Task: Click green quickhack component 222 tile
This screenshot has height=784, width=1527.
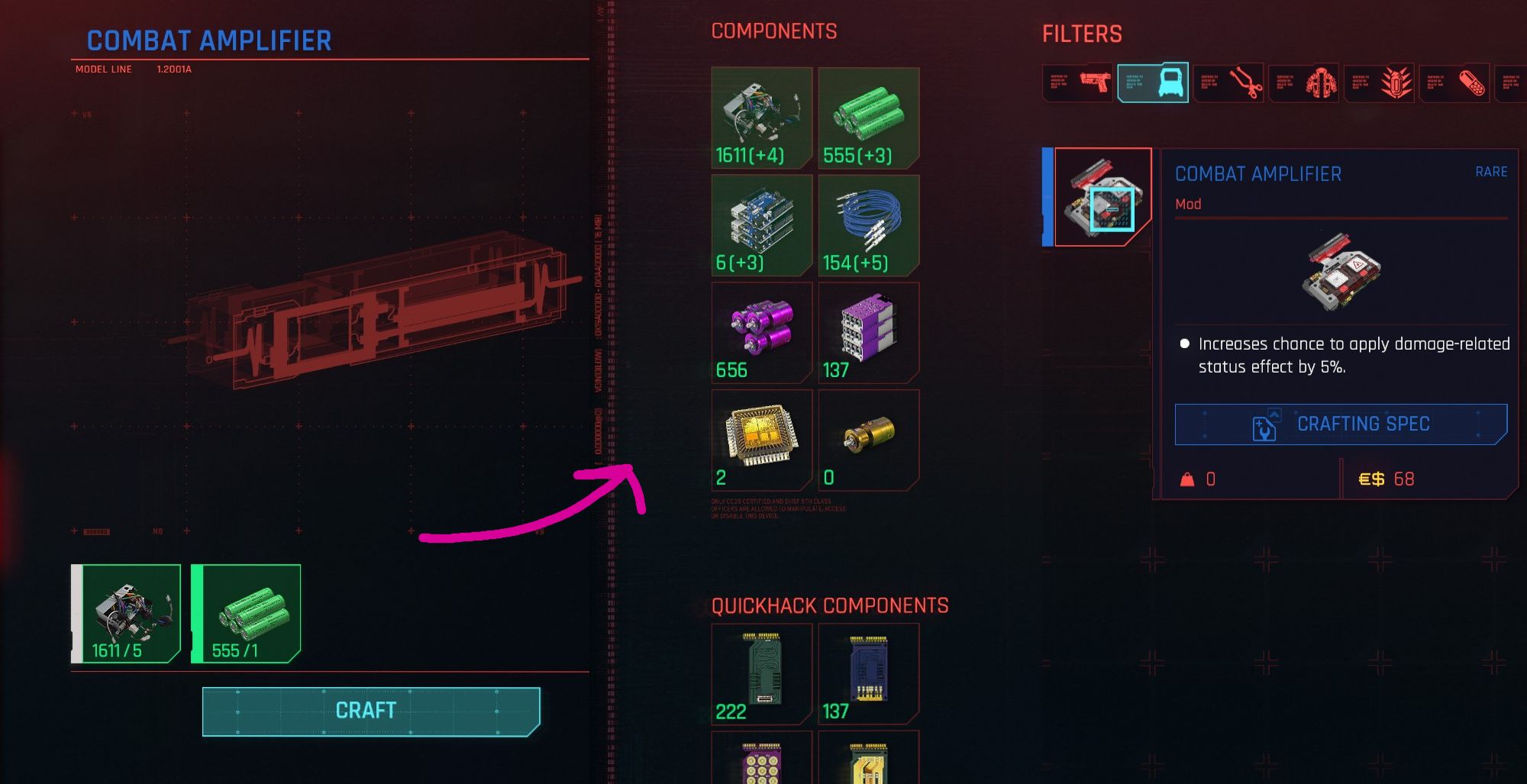Action: coord(761,674)
